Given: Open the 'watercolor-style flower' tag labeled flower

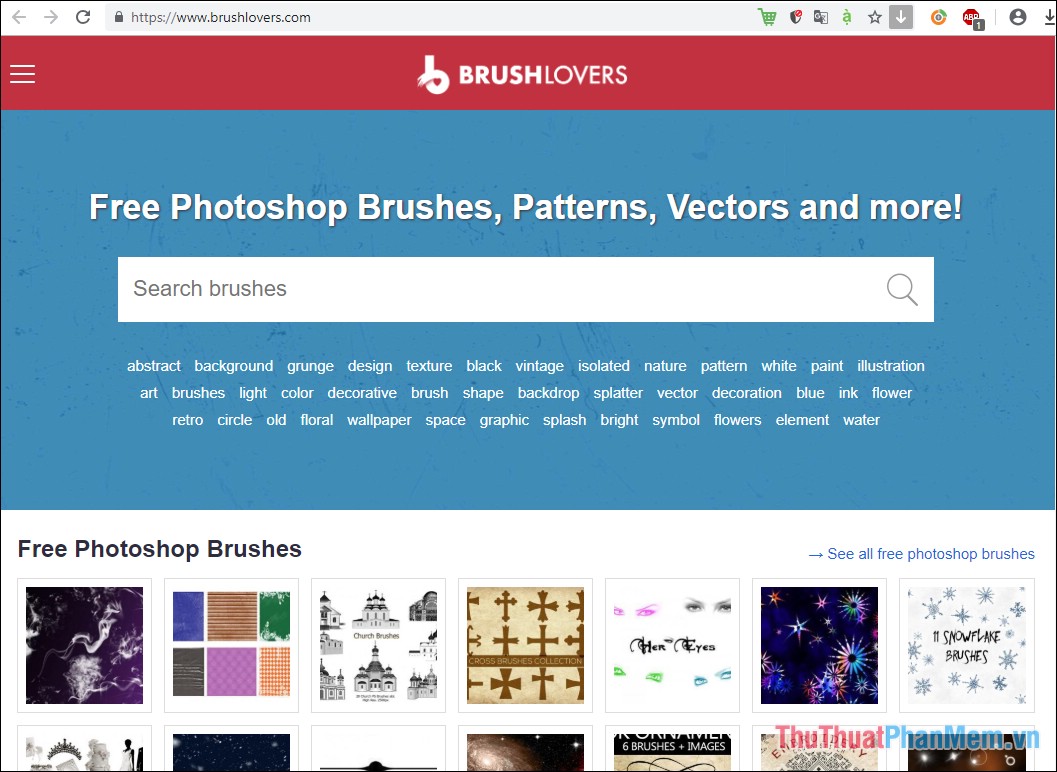Looking at the screenshot, I should click(891, 393).
